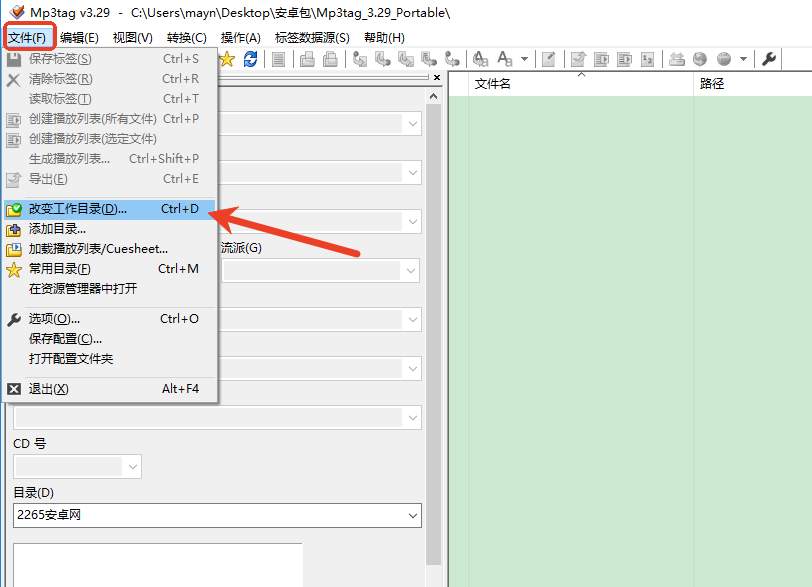Click the select all files list icon

point(279,60)
